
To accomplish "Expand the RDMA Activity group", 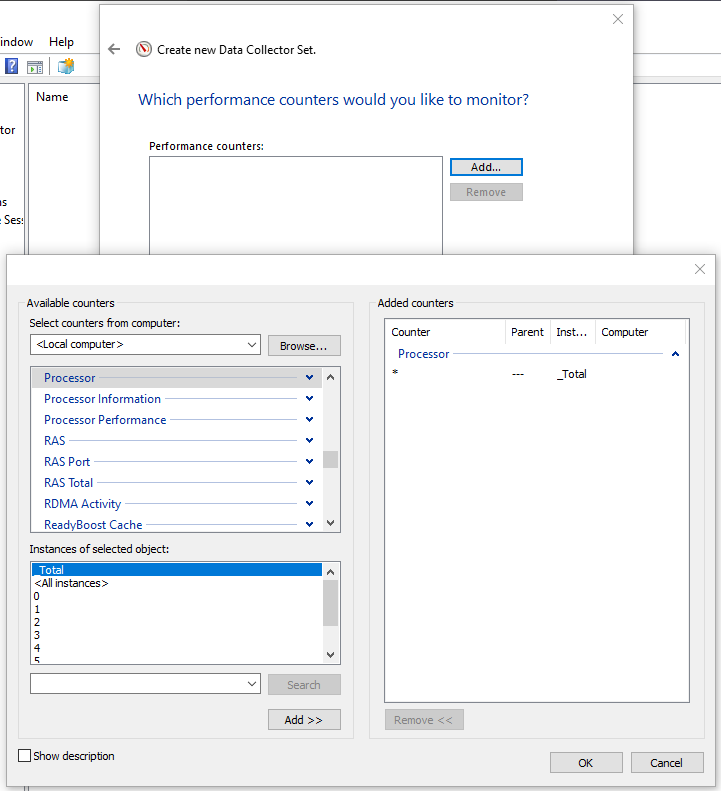I will point(309,503).
